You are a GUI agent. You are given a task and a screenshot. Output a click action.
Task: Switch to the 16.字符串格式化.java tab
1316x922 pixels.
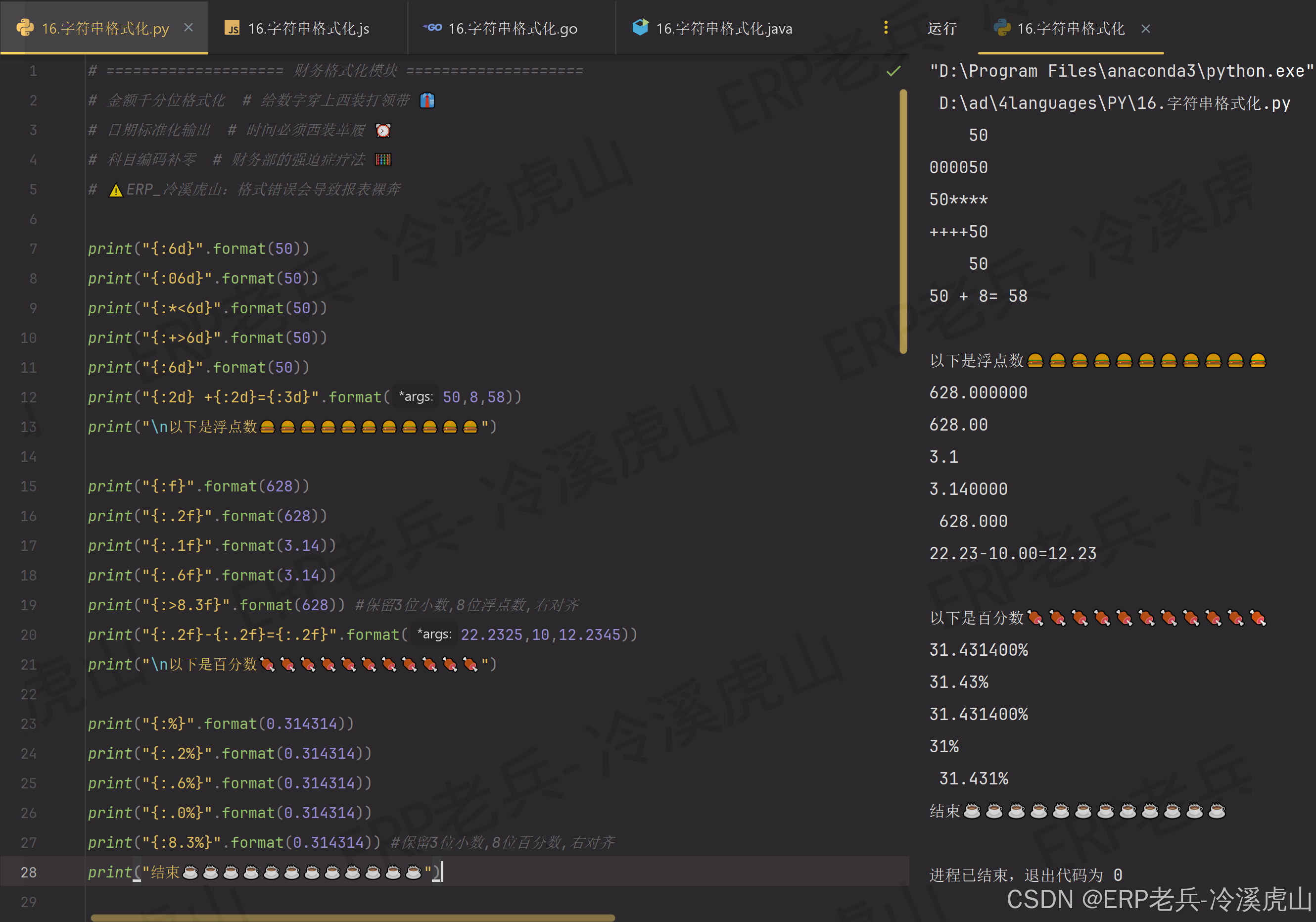click(x=724, y=28)
